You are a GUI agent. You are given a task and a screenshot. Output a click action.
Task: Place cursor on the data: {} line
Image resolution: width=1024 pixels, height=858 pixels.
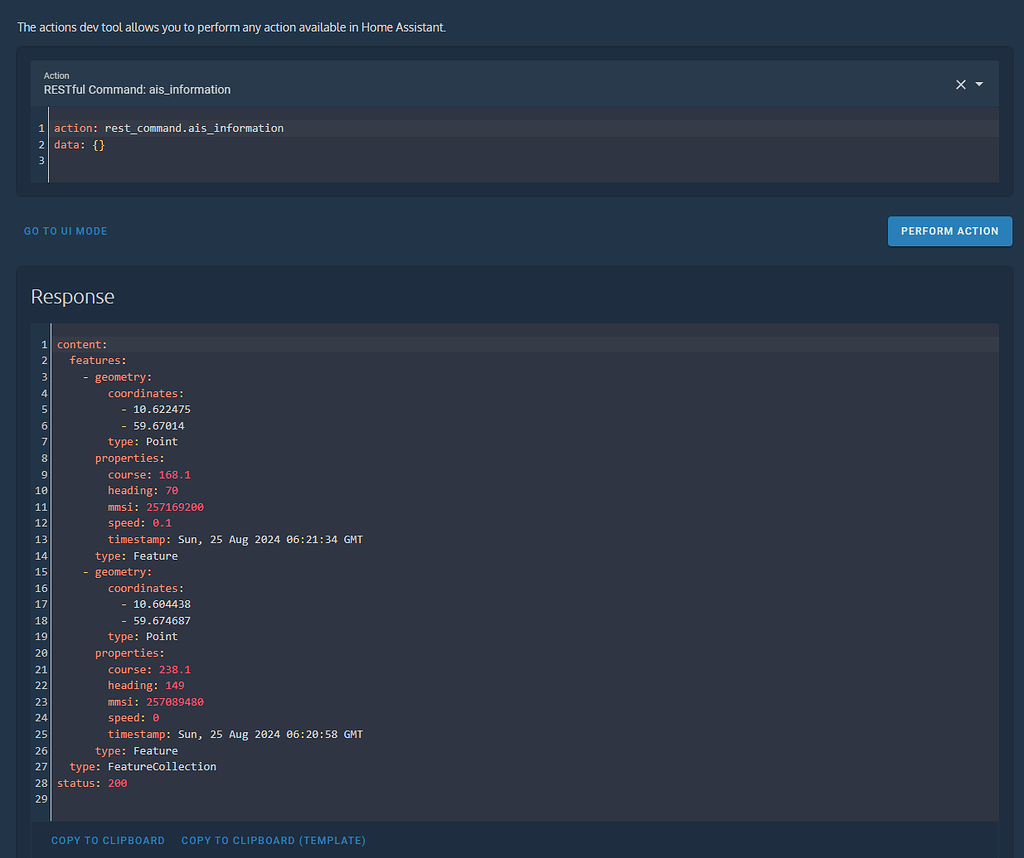pyautogui.click(x=80, y=144)
